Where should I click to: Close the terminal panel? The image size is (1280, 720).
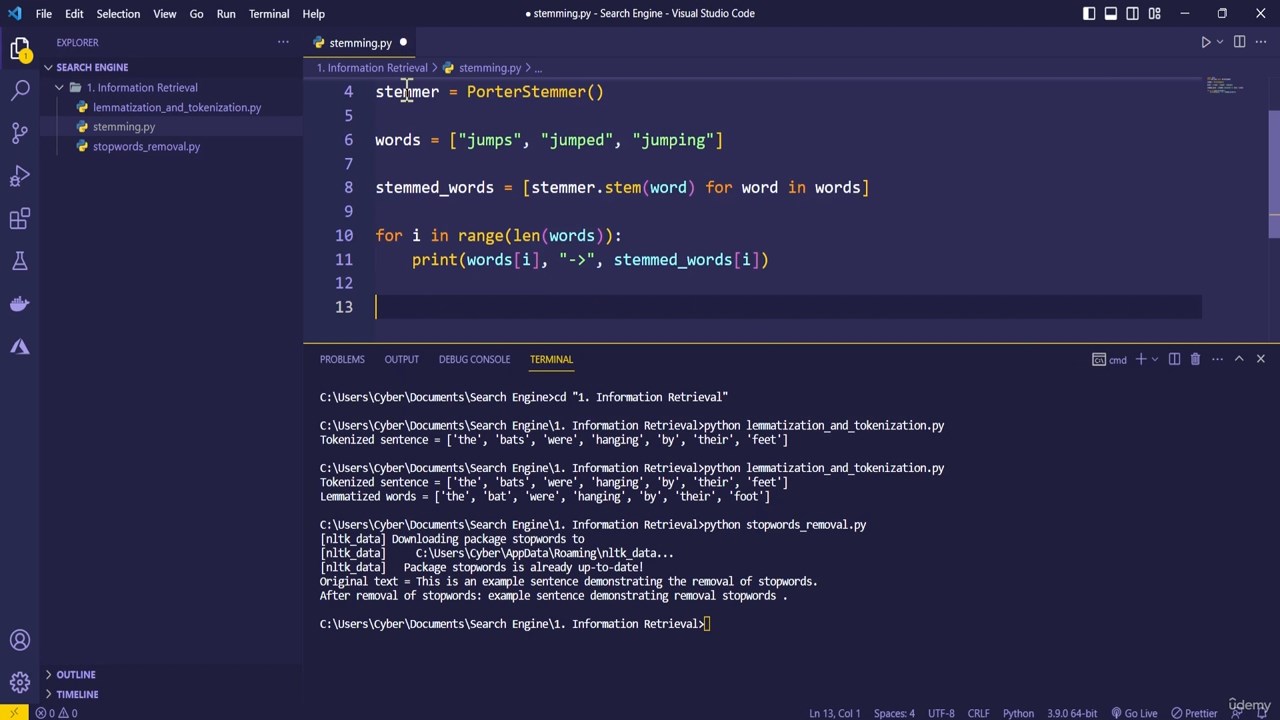(x=1260, y=359)
